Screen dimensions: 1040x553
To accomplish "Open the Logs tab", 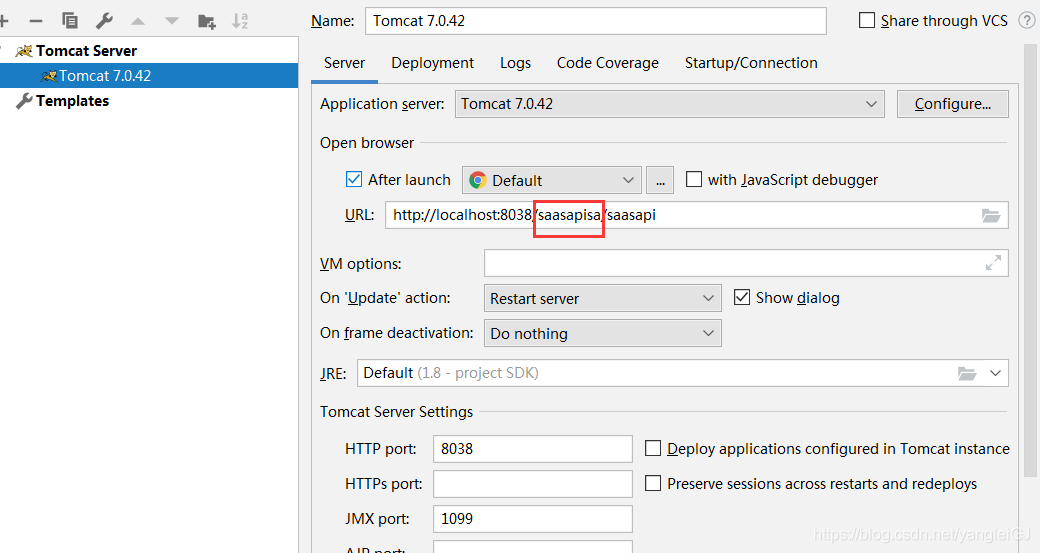I will (x=515, y=63).
